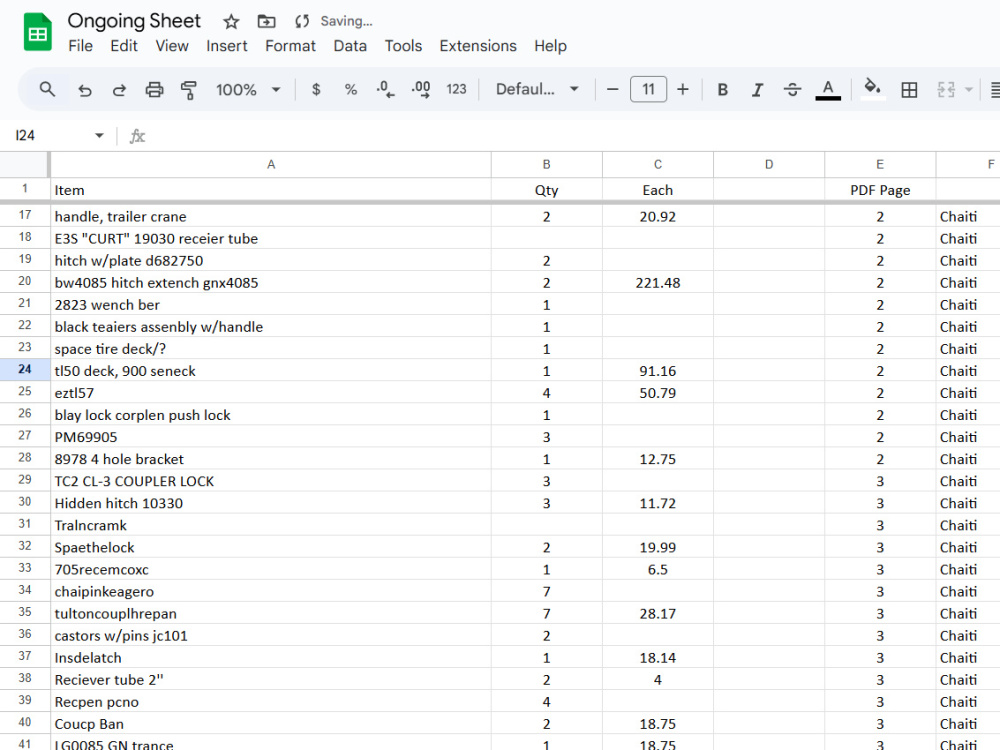The width and height of the screenshot is (1000, 750).
Task: Decrease font size with minus button
Action: click(x=612, y=89)
